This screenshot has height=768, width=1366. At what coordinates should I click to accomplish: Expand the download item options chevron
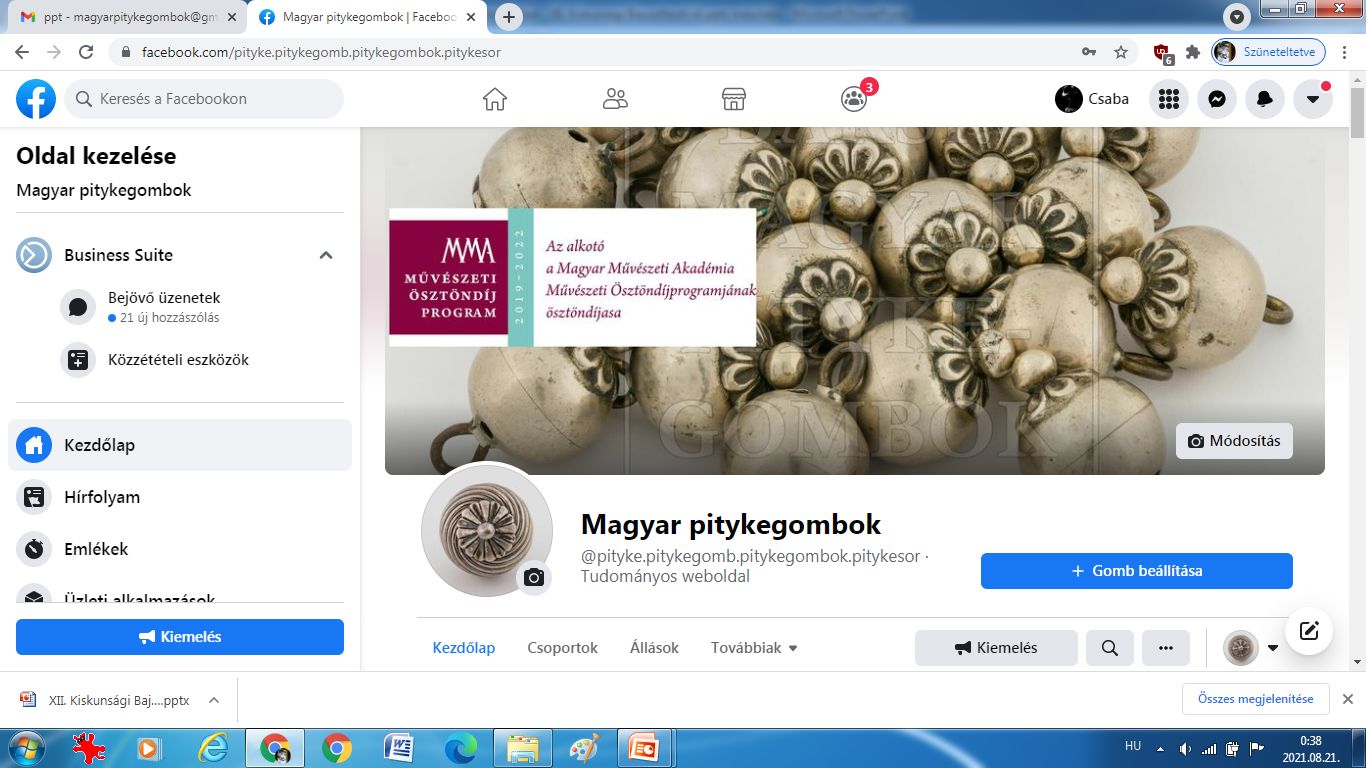(214, 700)
